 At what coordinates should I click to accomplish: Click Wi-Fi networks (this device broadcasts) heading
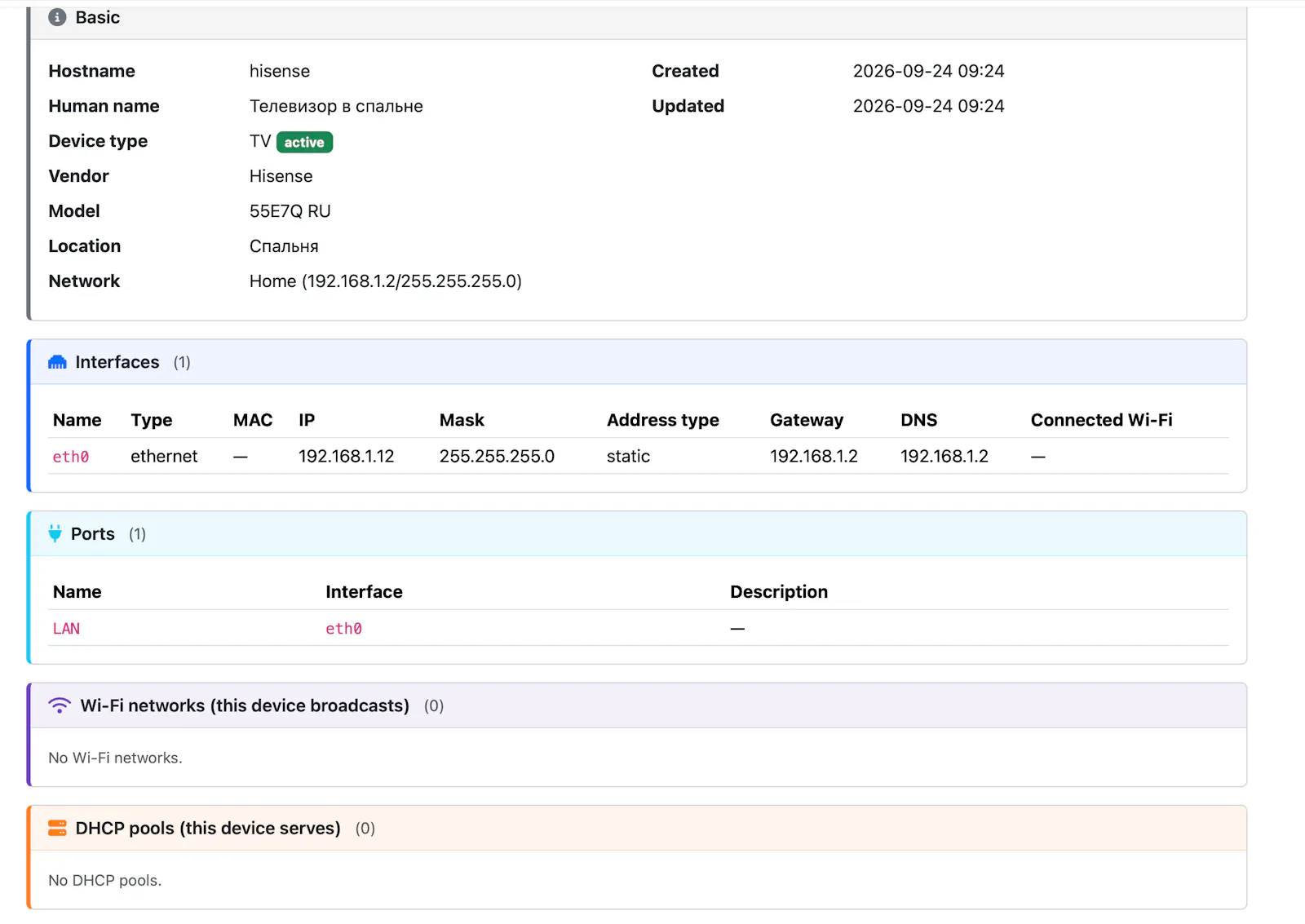tap(245, 705)
